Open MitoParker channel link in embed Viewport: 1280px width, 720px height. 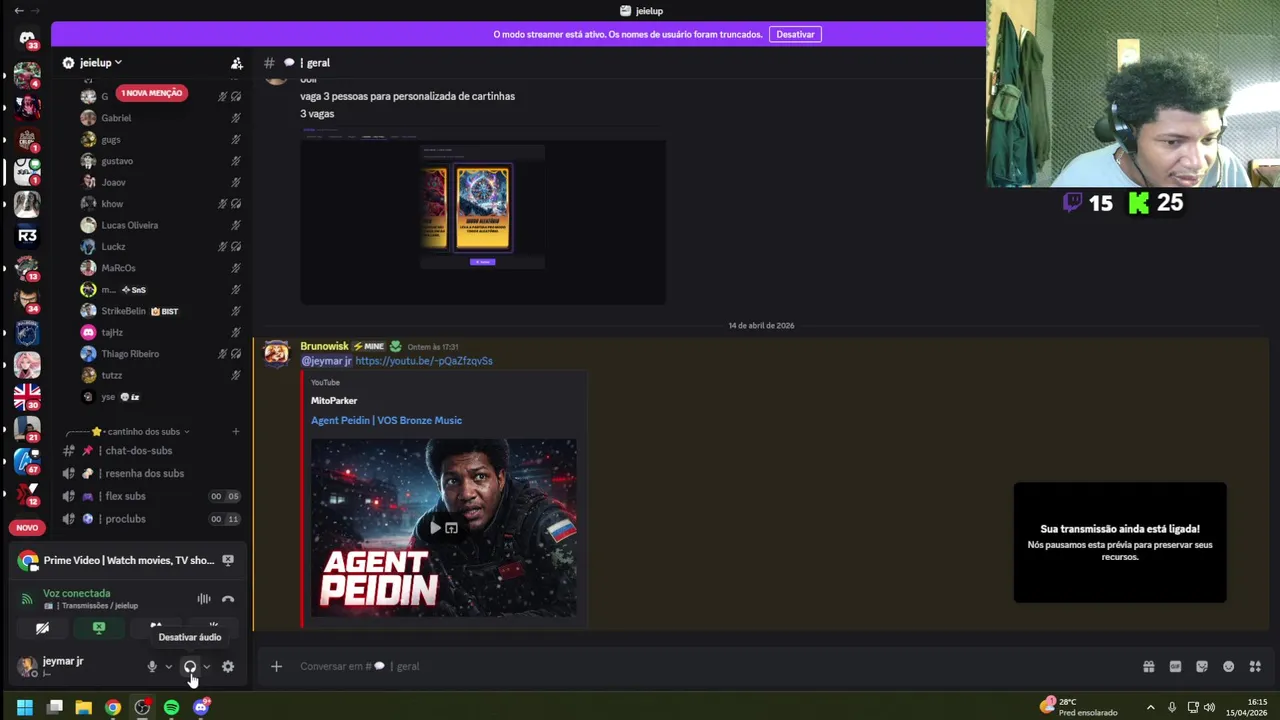pyautogui.click(x=334, y=401)
